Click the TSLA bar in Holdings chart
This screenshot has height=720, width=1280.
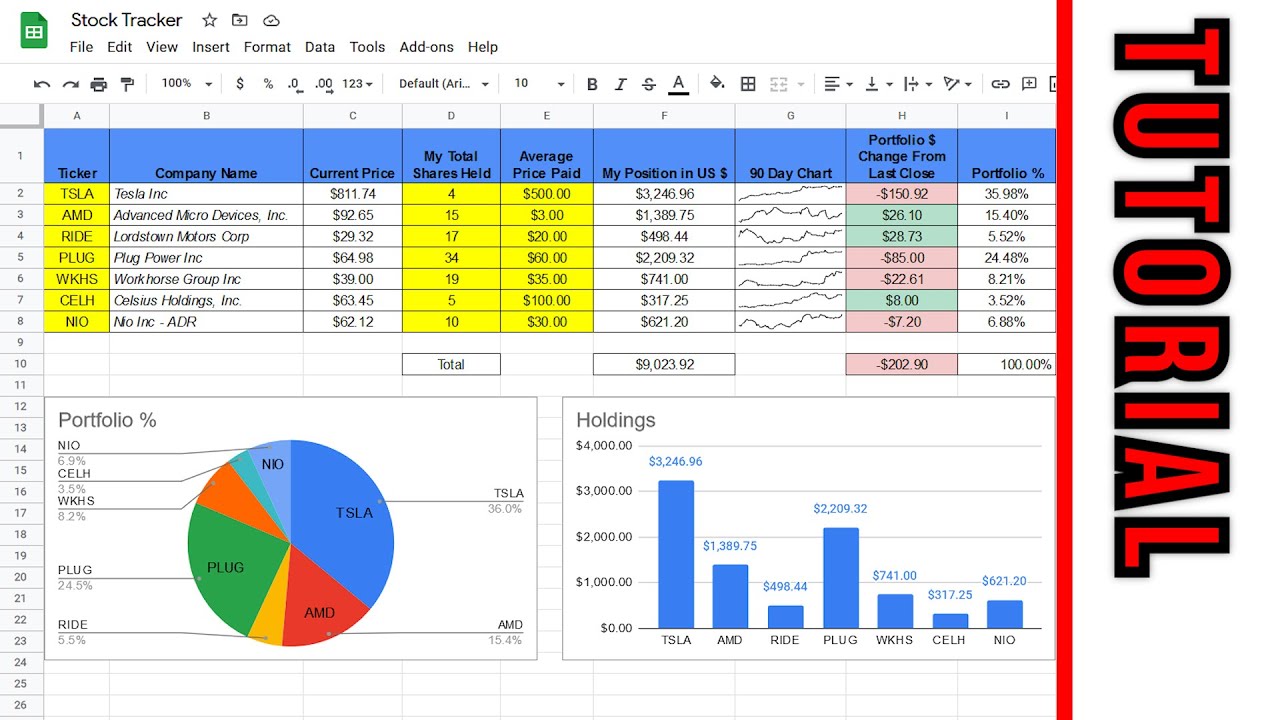pos(676,554)
